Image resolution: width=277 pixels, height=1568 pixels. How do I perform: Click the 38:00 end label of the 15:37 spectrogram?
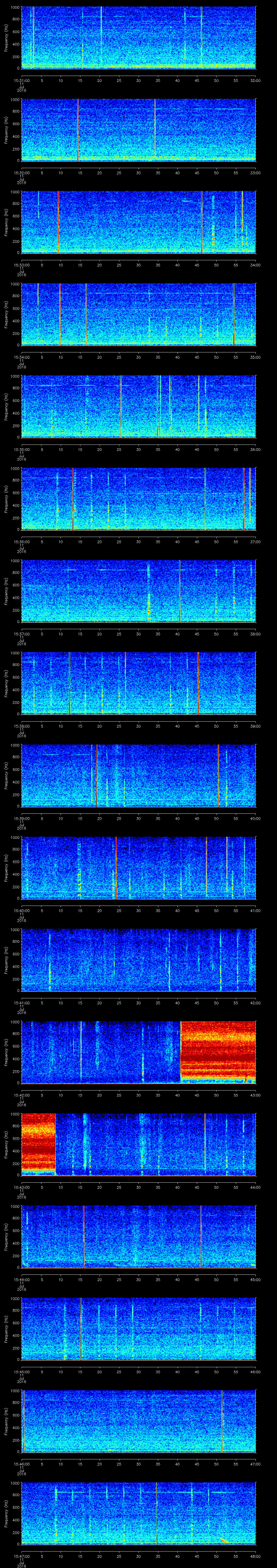pyautogui.click(x=255, y=634)
